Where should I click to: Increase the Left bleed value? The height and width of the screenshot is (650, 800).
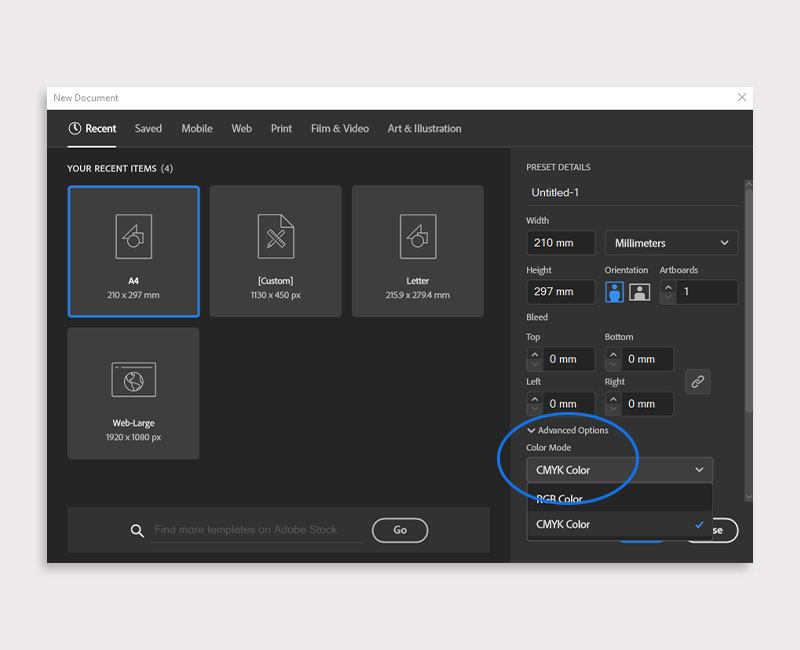535,399
